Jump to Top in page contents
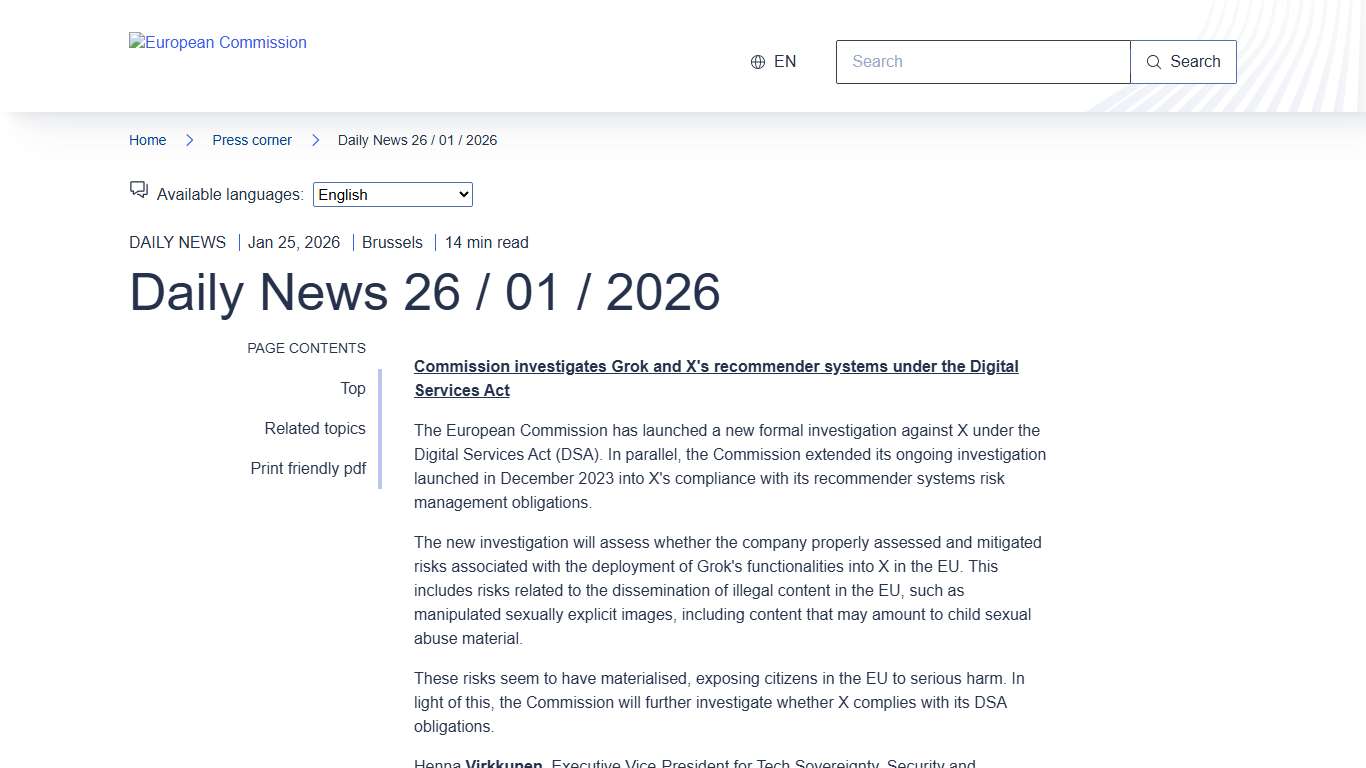1366x768 pixels. [353, 388]
